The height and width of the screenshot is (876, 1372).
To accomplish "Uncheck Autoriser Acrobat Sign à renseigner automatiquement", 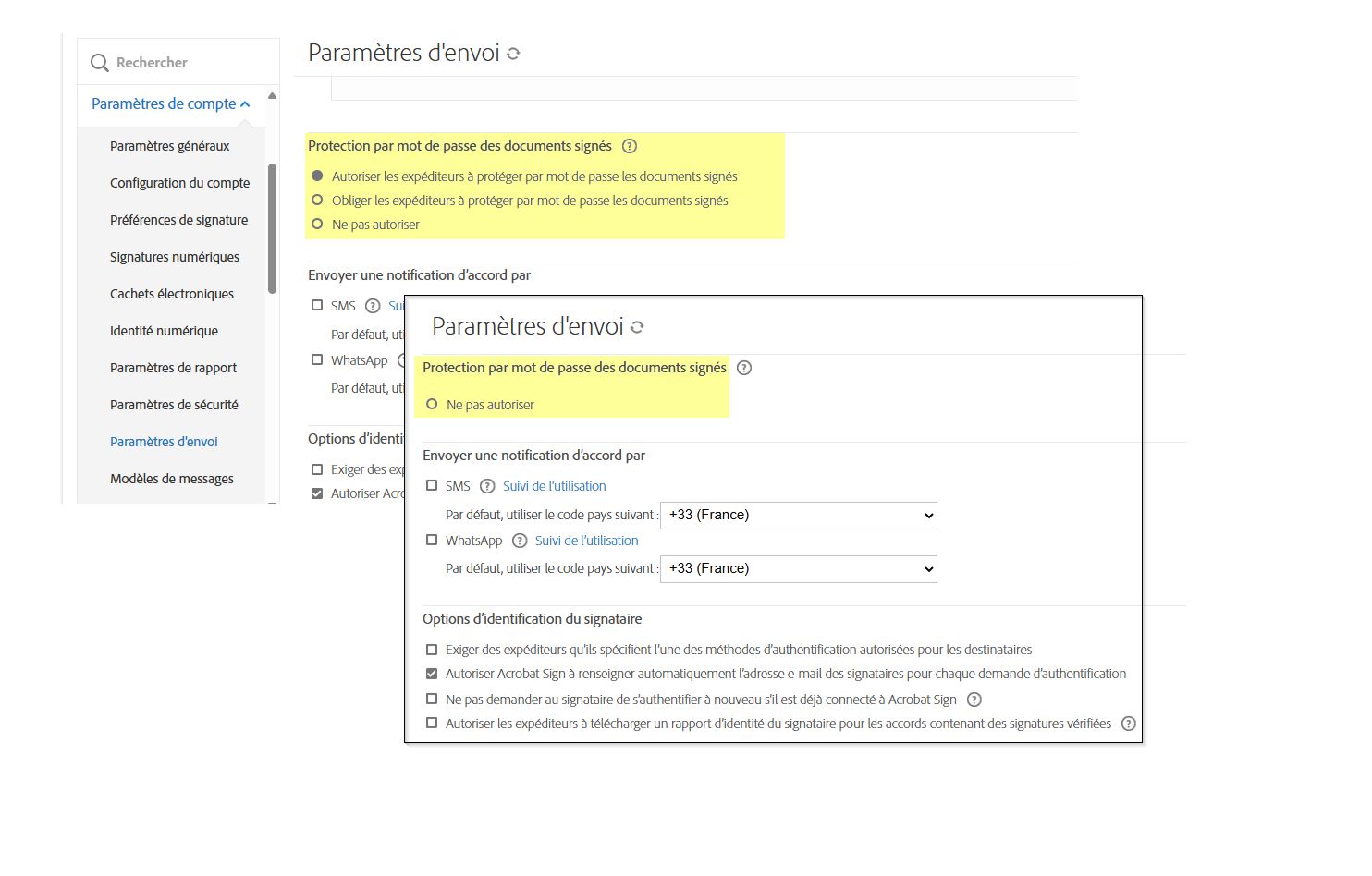I will (x=432, y=674).
